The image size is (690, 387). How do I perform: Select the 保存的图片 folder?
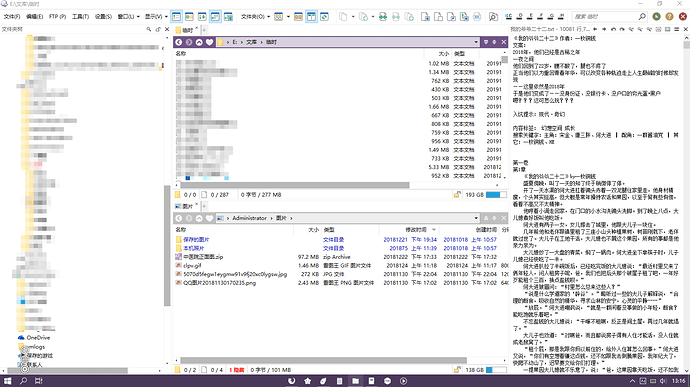[x=196, y=240]
